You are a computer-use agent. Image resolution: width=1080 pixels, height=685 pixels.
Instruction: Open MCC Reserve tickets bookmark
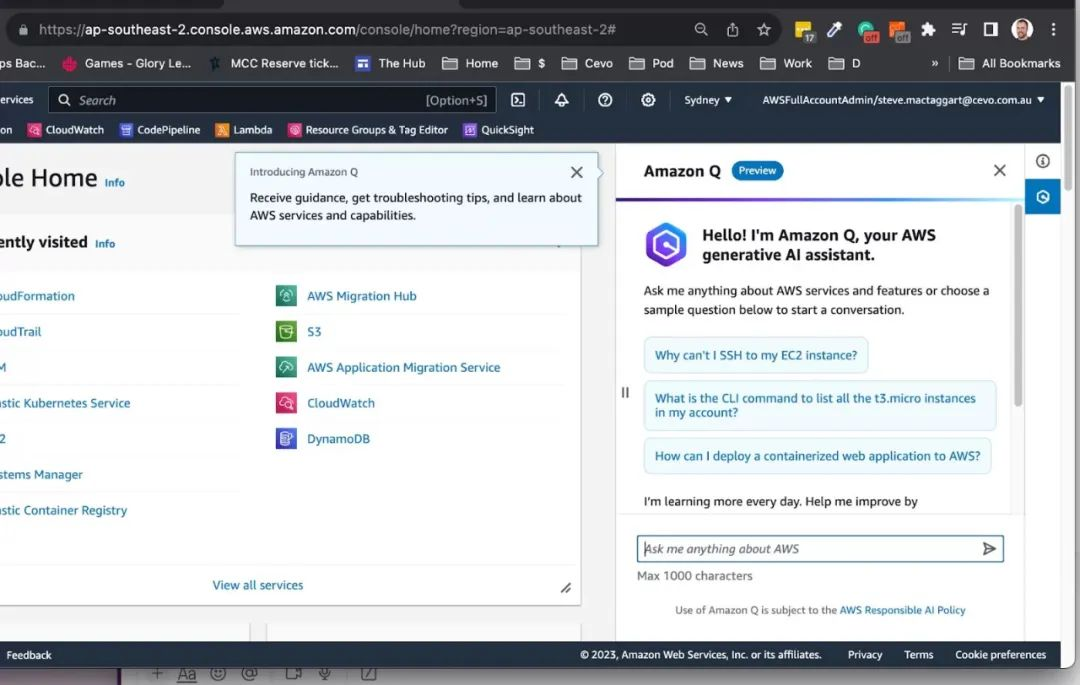pos(273,63)
